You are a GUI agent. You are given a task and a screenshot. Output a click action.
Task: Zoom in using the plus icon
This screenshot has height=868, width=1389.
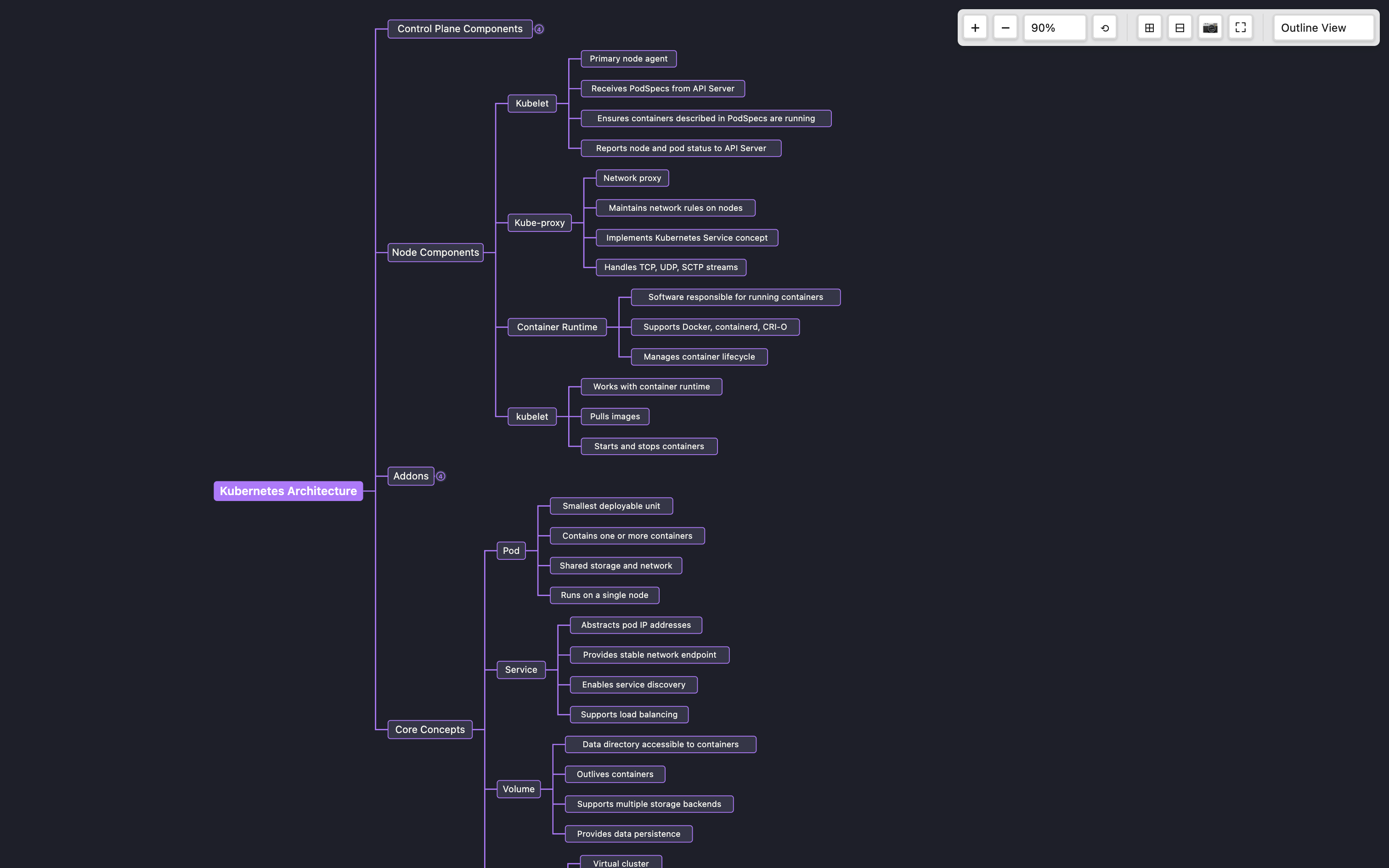click(976, 27)
